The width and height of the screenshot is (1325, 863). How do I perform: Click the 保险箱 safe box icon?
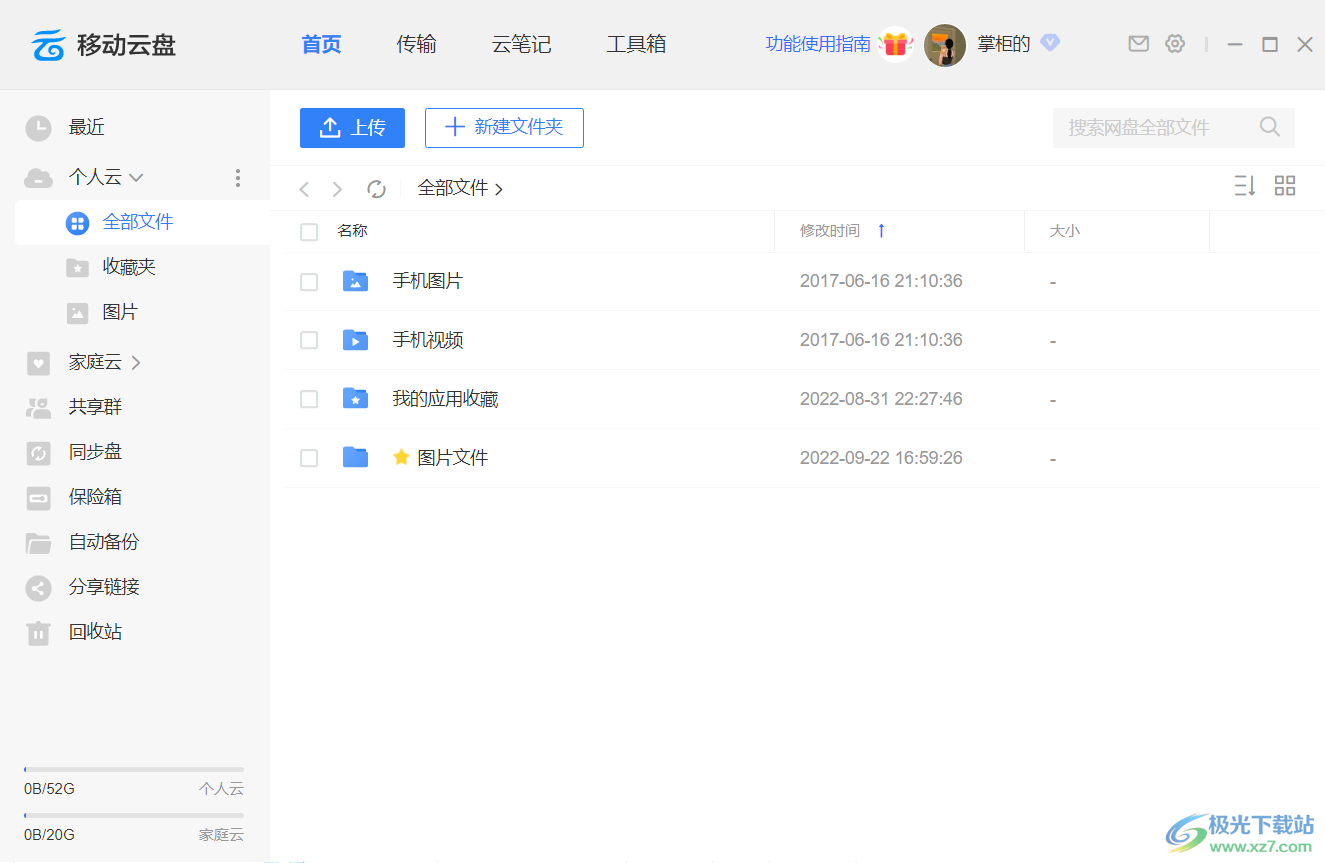pyautogui.click(x=38, y=498)
